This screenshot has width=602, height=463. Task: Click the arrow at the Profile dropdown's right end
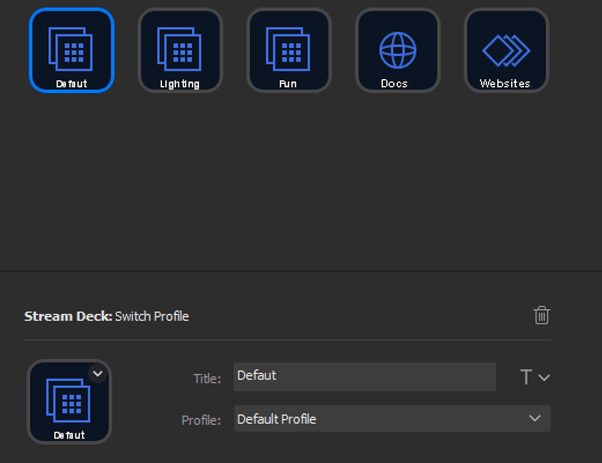click(x=535, y=419)
